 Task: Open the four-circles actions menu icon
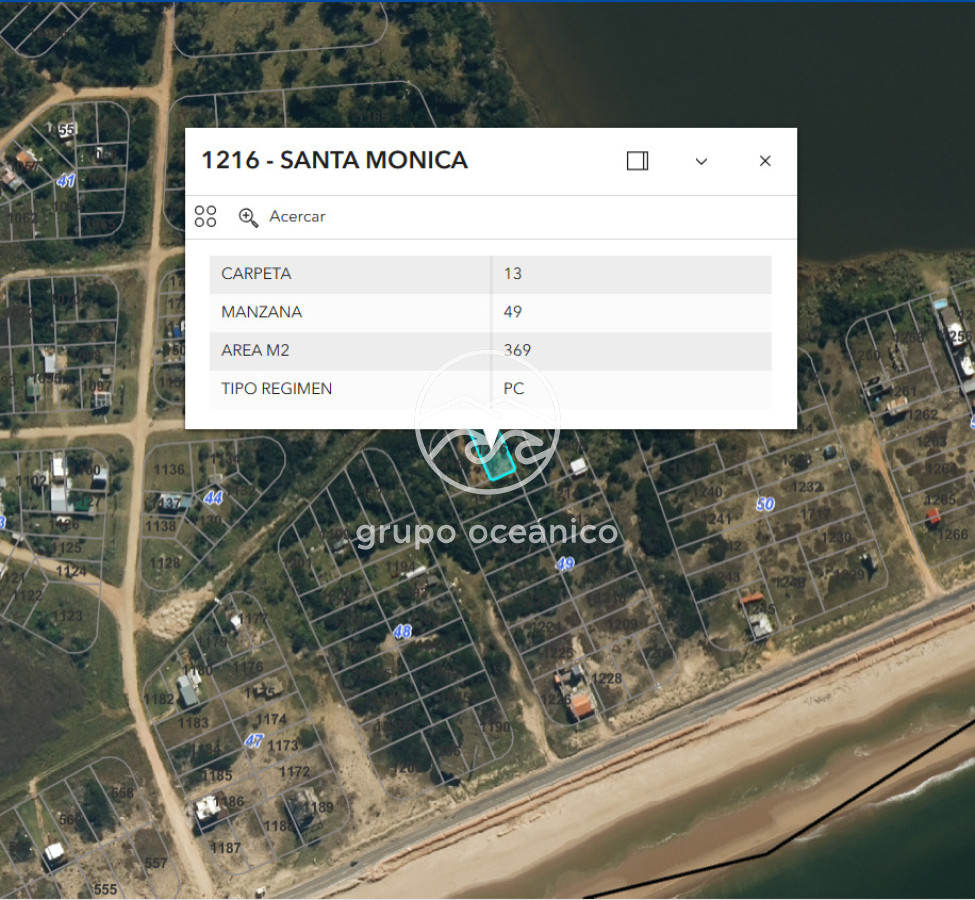(205, 216)
